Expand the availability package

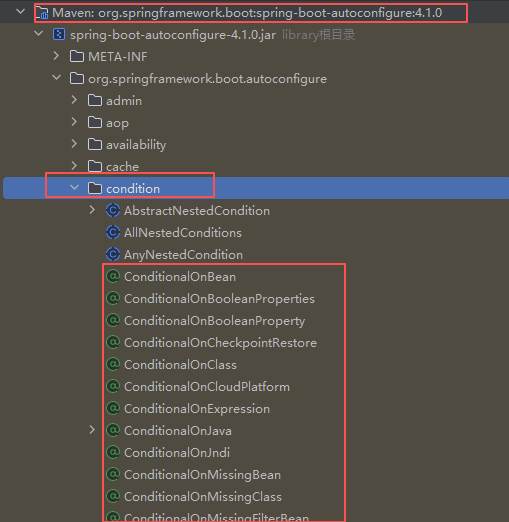pos(74,144)
